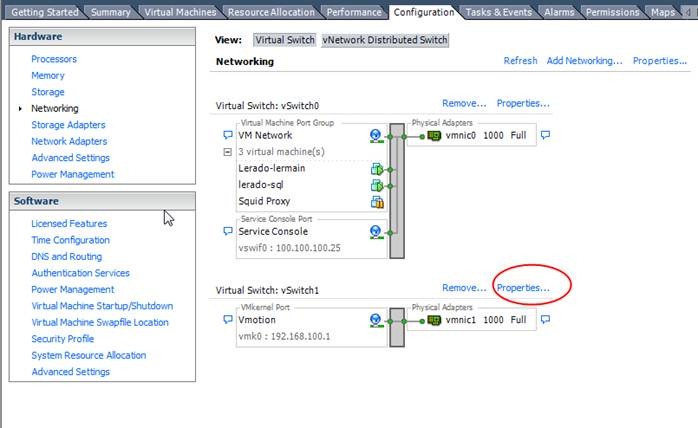
Task: Select the Lerado-lermain VM name
Action: [272, 168]
